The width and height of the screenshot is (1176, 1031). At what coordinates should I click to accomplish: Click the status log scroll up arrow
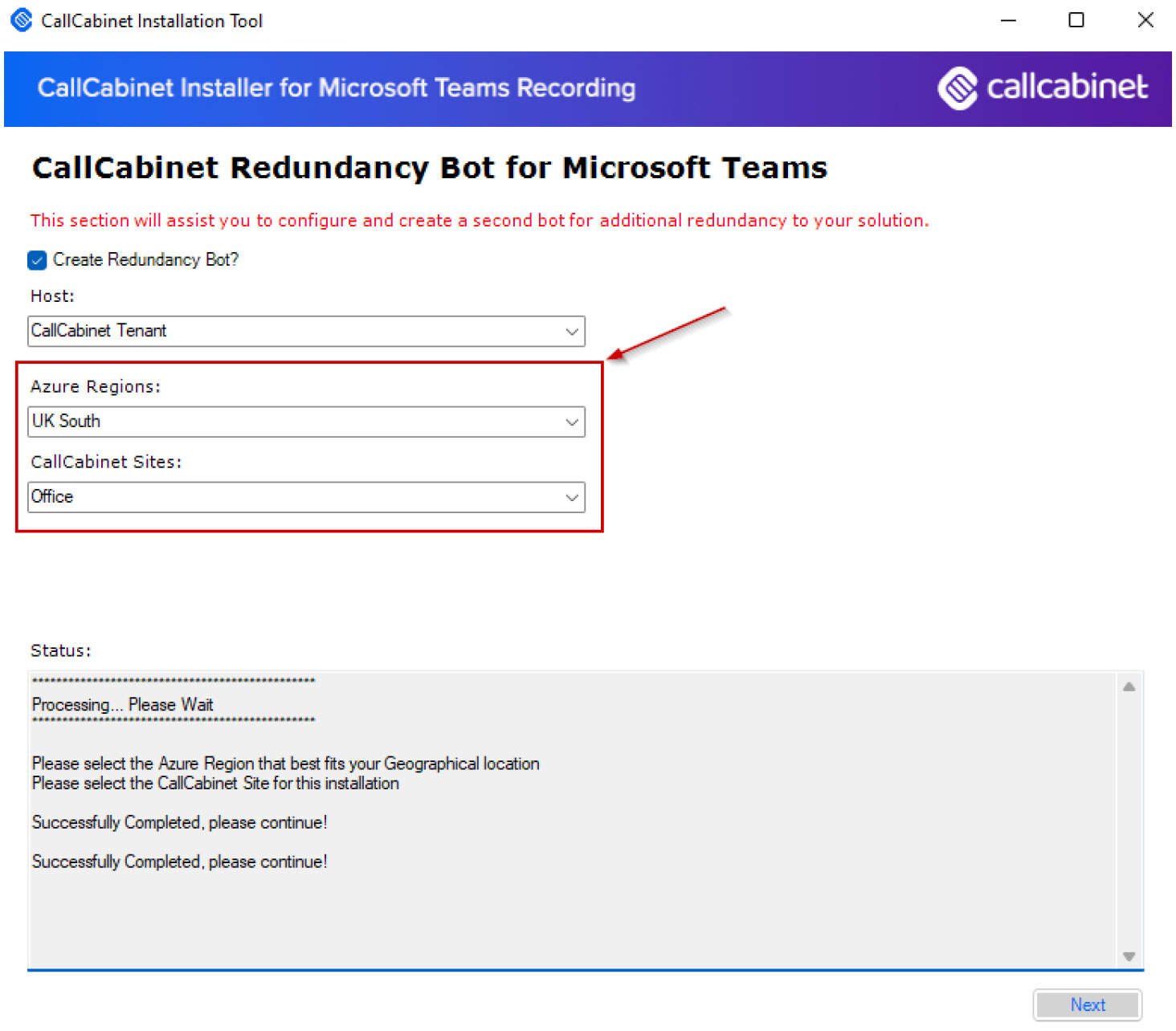click(1129, 687)
